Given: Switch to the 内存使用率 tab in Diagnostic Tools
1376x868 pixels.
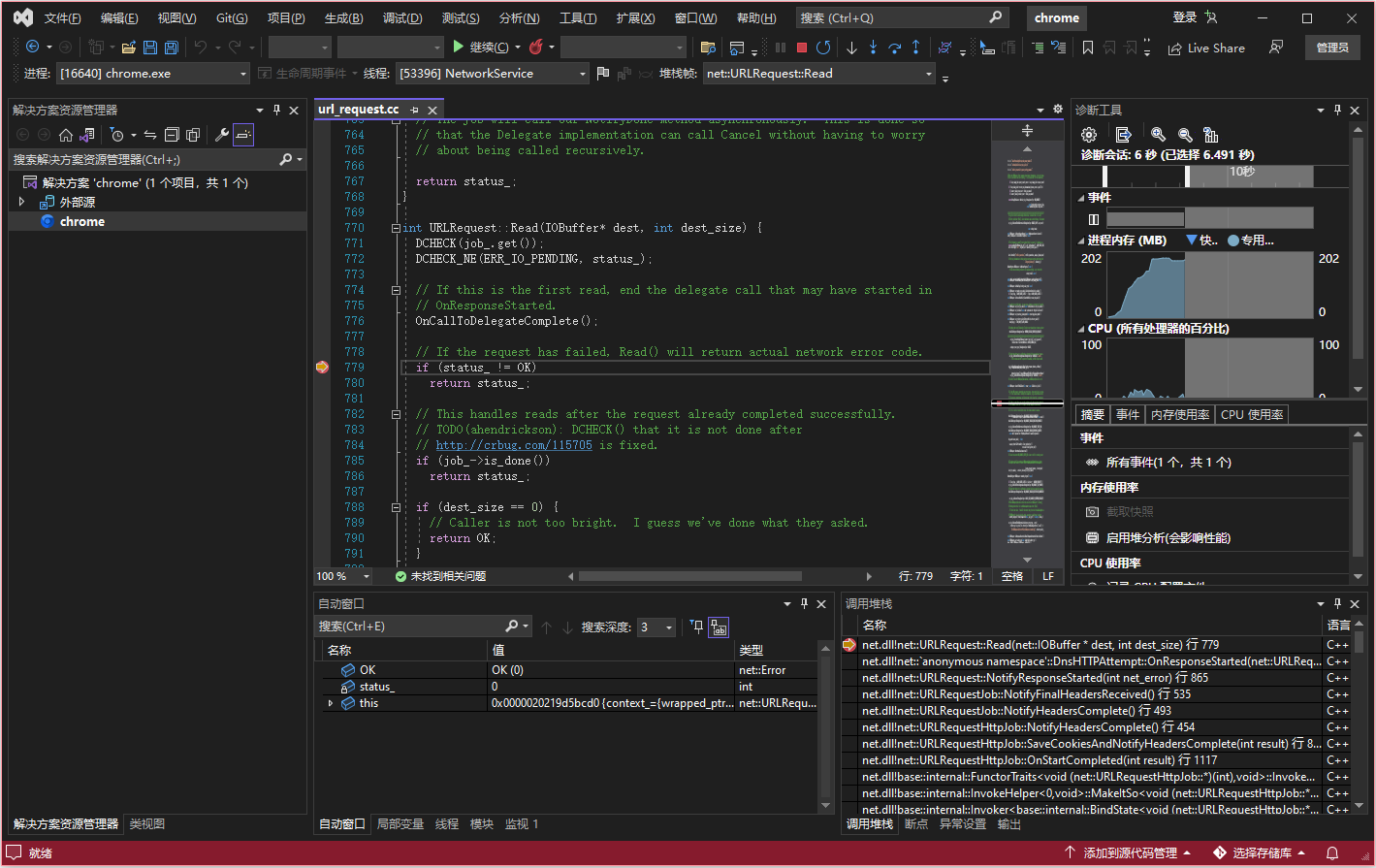Looking at the screenshot, I should [1180, 415].
